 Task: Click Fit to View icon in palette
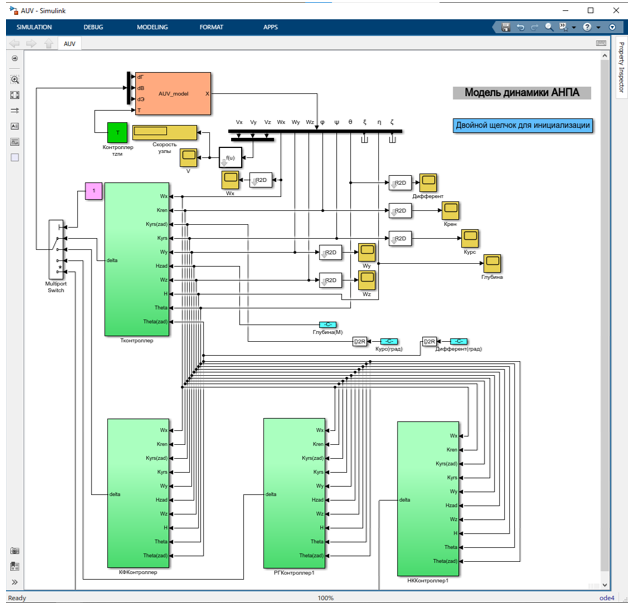coord(15,95)
